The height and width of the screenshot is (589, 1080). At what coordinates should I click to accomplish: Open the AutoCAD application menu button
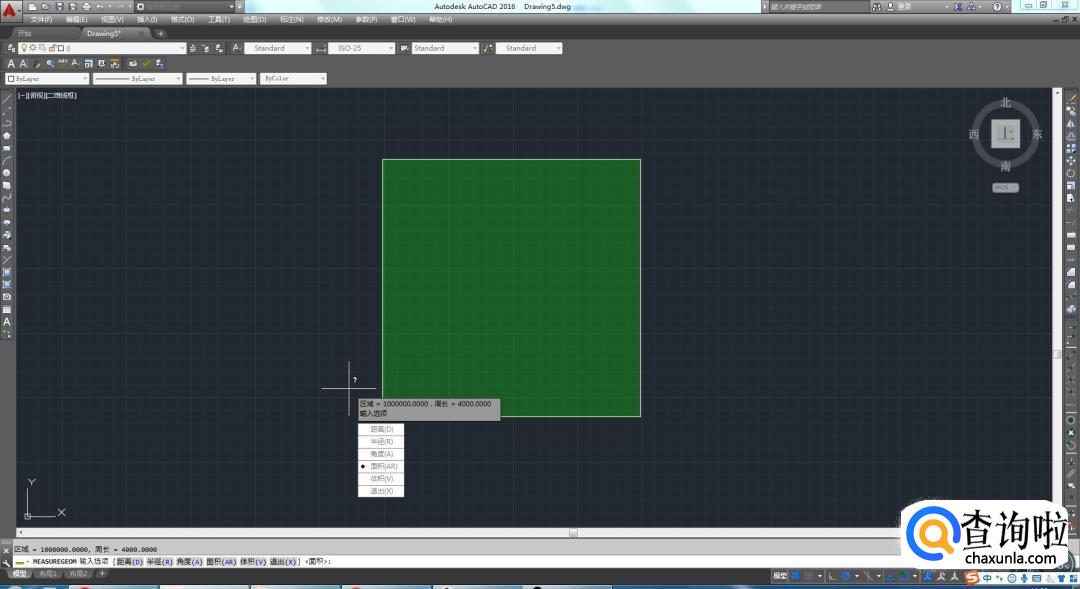coord(11,12)
